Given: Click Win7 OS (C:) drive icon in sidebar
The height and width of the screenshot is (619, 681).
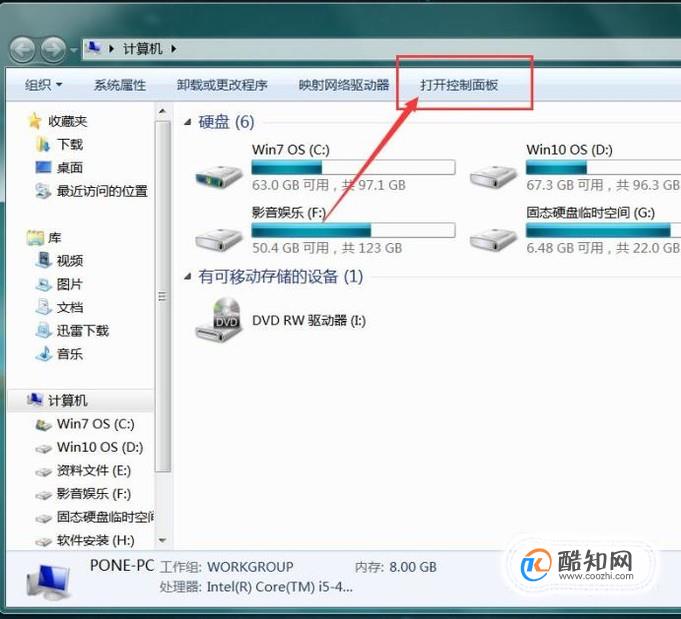Looking at the screenshot, I should coord(43,424).
